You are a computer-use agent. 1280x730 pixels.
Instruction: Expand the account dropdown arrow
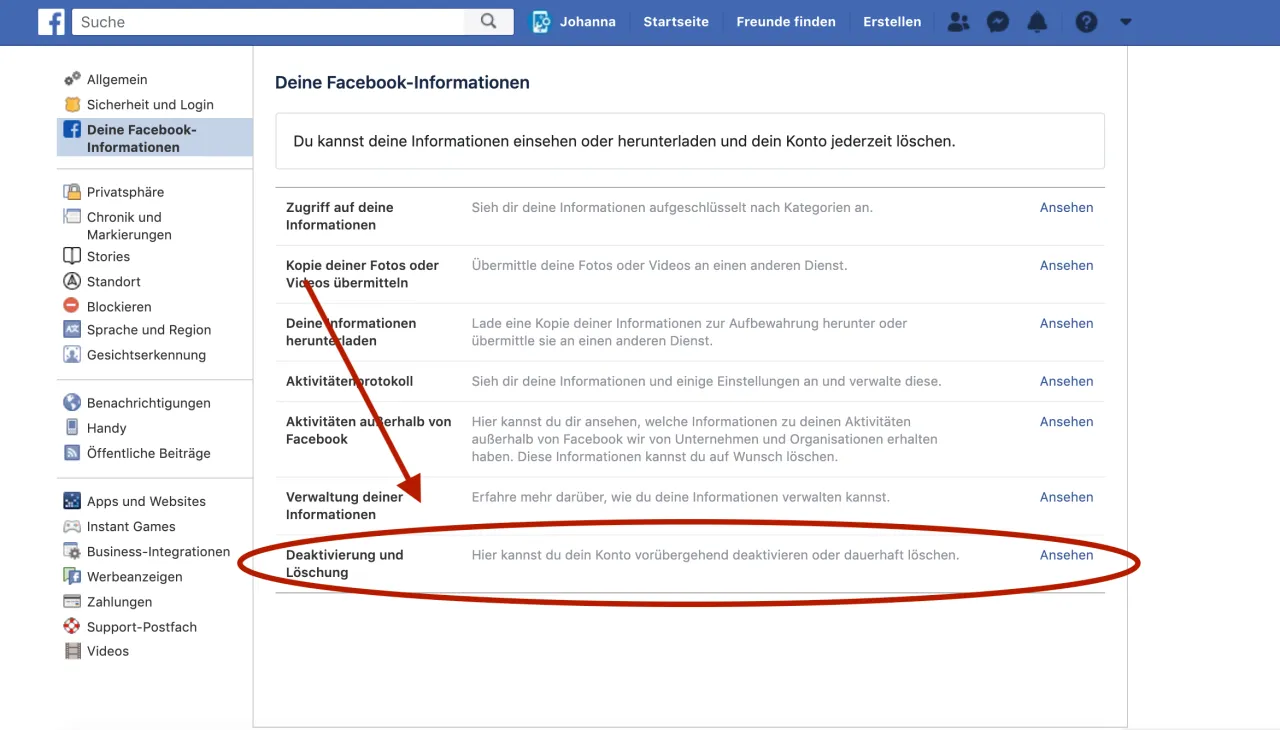tap(1126, 22)
